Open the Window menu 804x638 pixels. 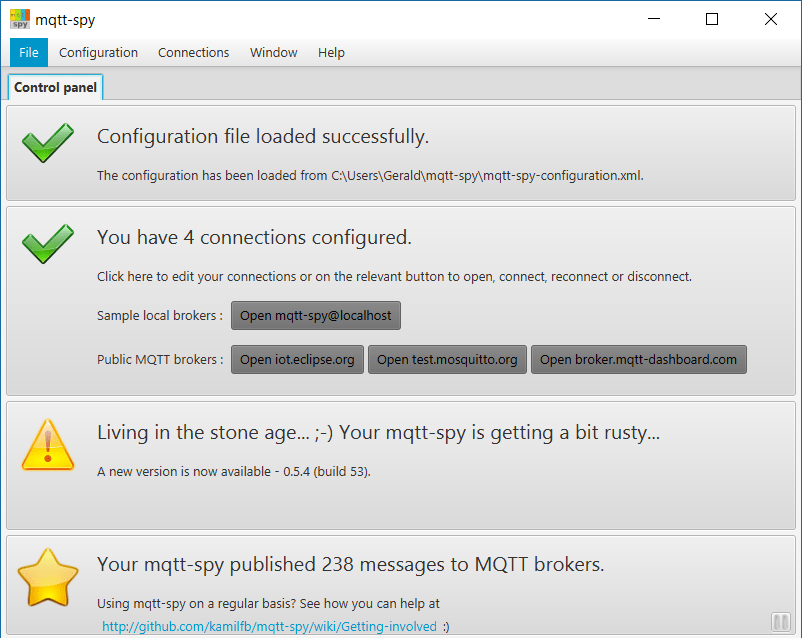pos(273,52)
